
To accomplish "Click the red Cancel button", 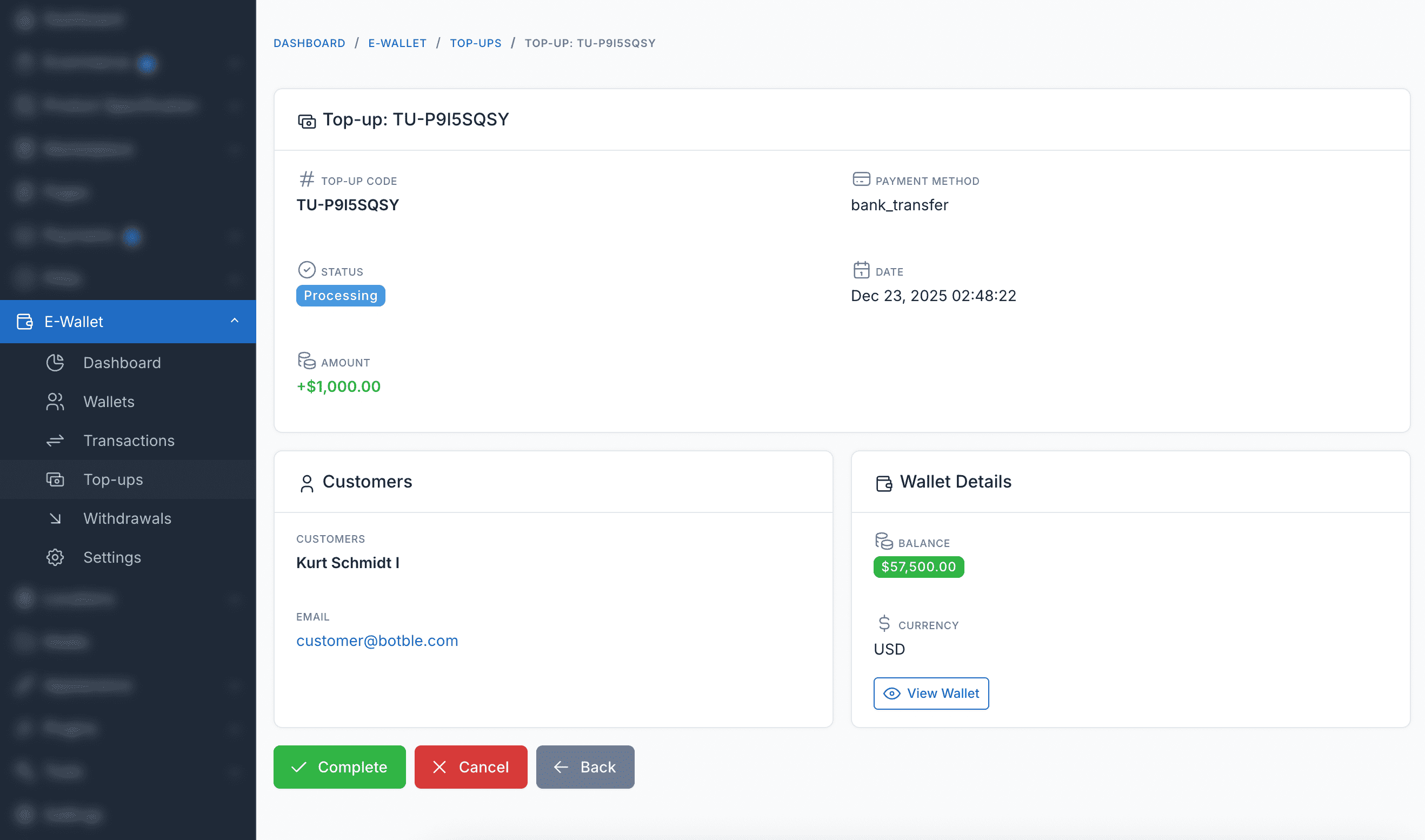I will pyautogui.click(x=470, y=767).
